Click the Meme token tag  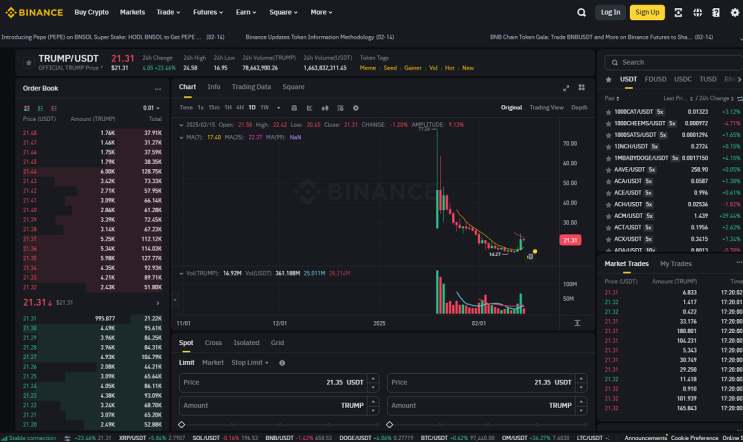(x=368, y=68)
